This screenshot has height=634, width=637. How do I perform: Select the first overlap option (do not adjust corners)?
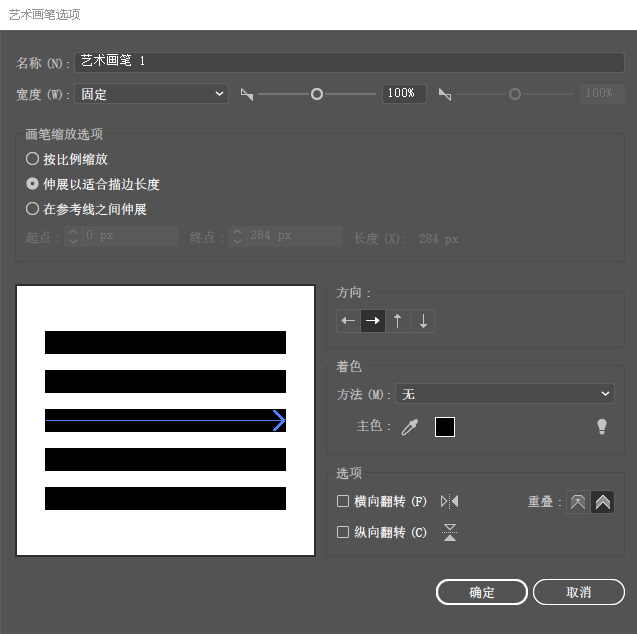[x=578, y=502]
